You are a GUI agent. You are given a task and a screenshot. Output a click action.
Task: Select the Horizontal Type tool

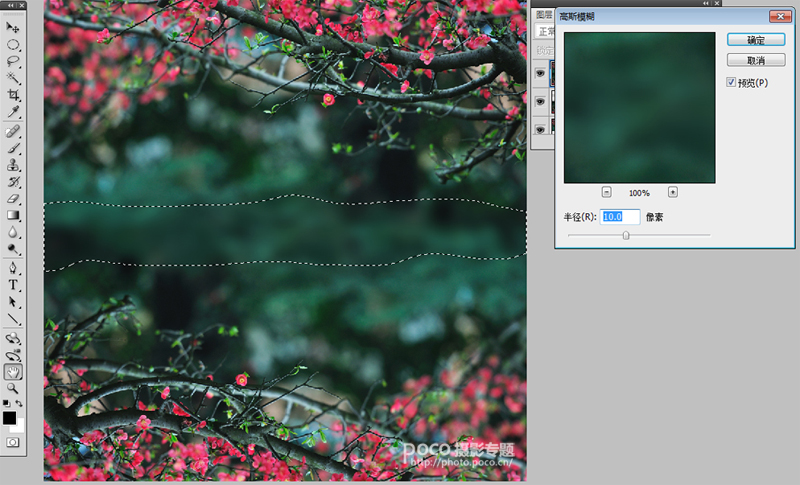[x=13, y=285]
